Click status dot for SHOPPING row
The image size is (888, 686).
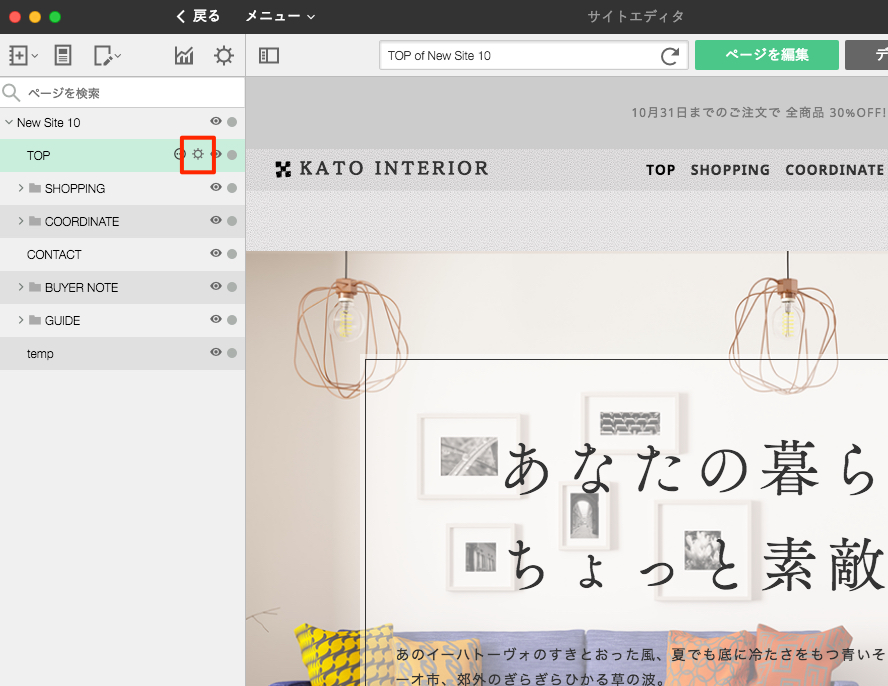232,188
